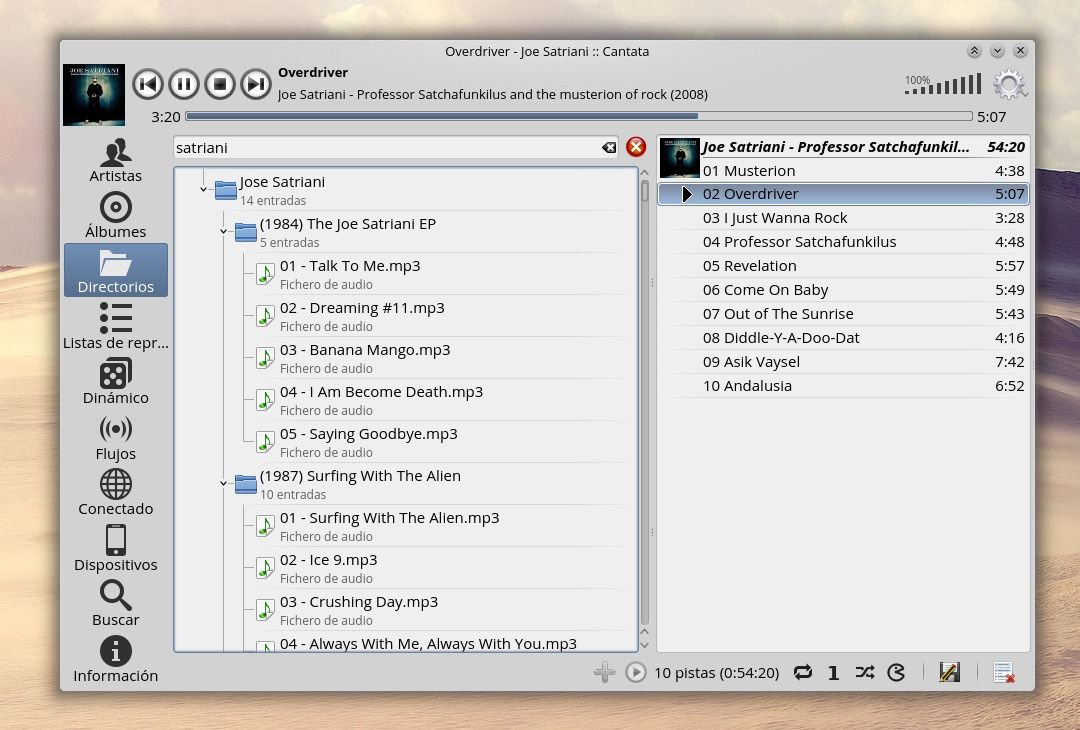Open the settings gear menu

click(x=1009, y=85)
